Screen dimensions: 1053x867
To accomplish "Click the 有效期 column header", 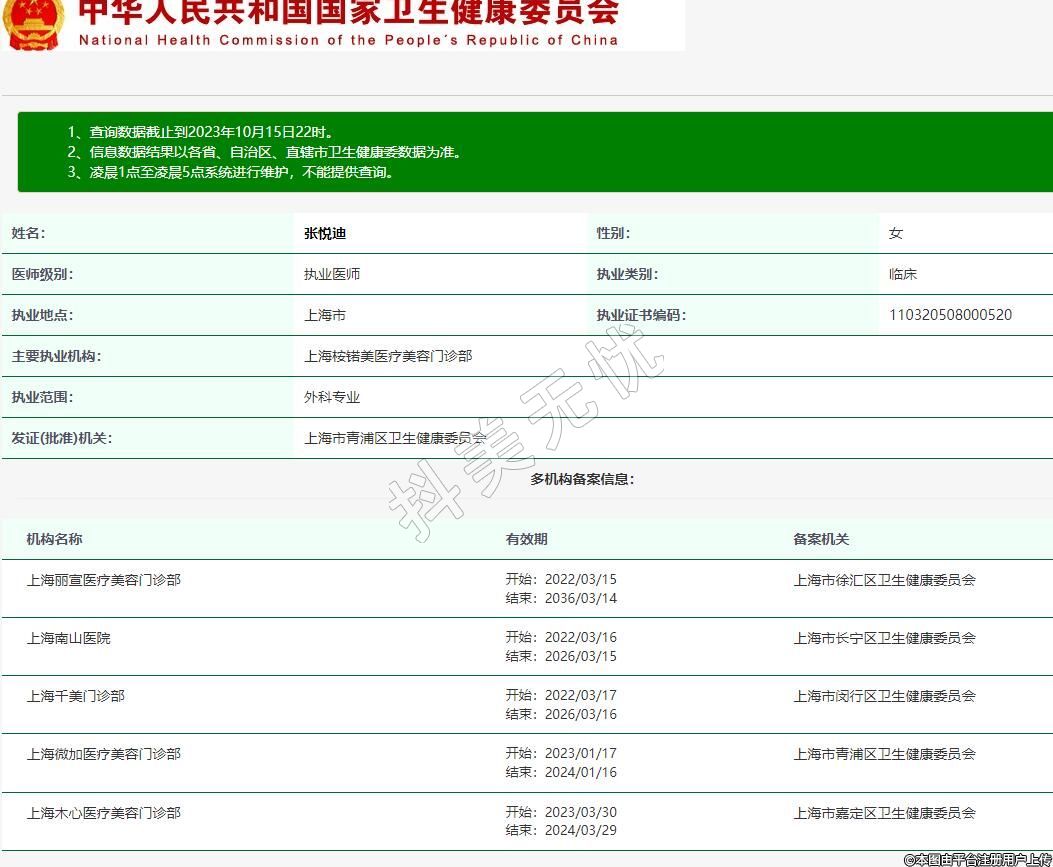I will click(x=526, y=539).
